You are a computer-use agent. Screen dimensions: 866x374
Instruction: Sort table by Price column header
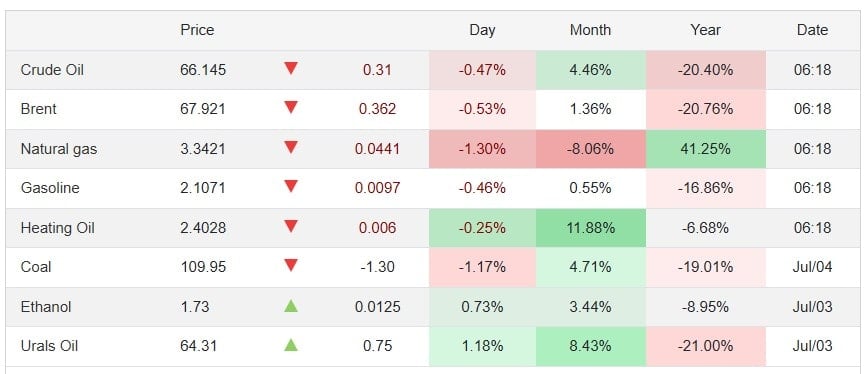[x=197, y=30]
